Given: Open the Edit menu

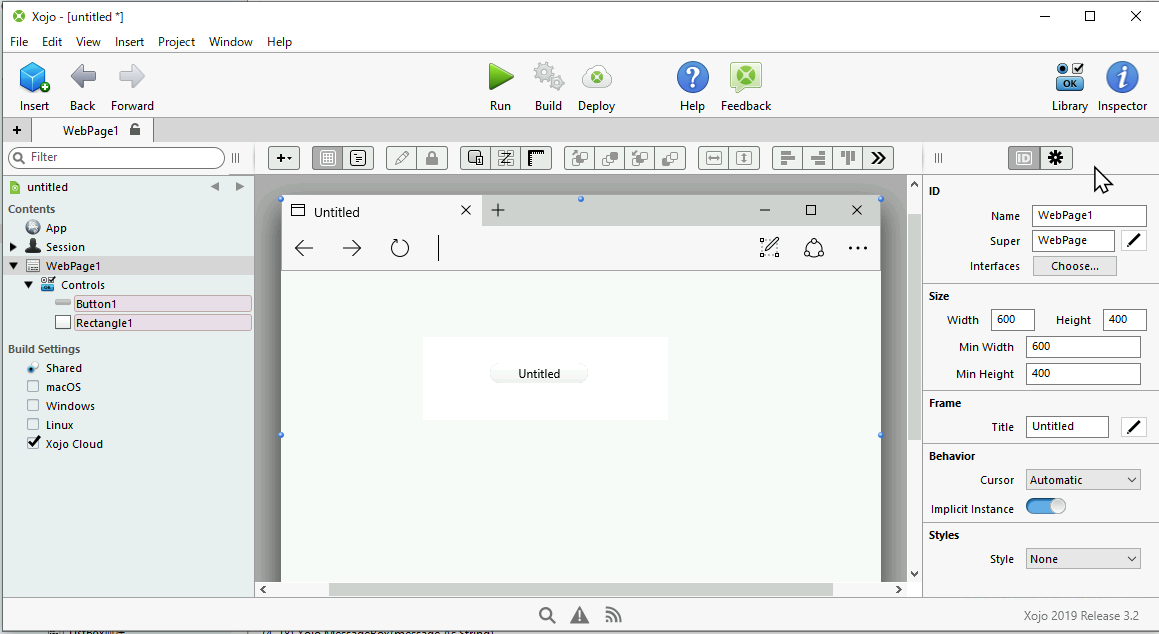Looking at the screenshot, I should click(x=52, y=42).
